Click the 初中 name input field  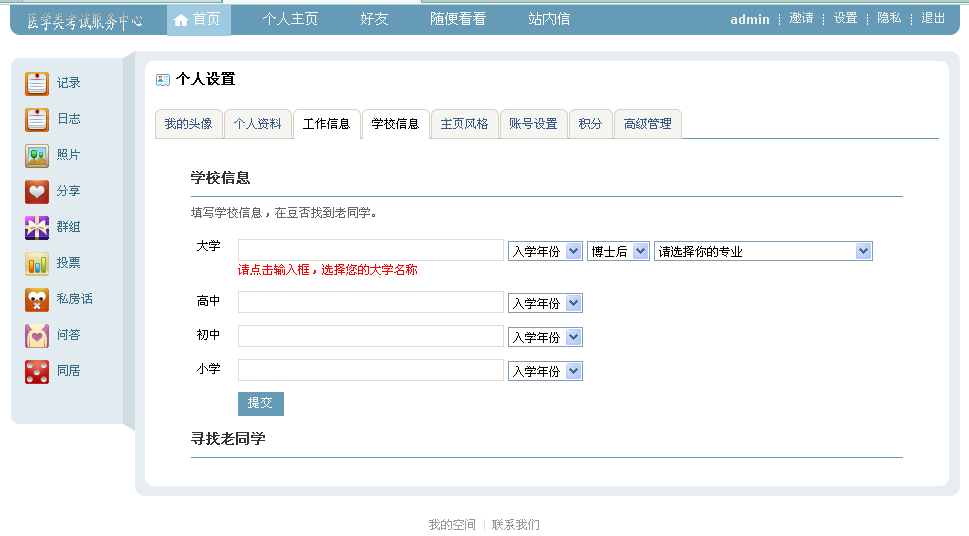pyautogui.click(x=371, y=336)
